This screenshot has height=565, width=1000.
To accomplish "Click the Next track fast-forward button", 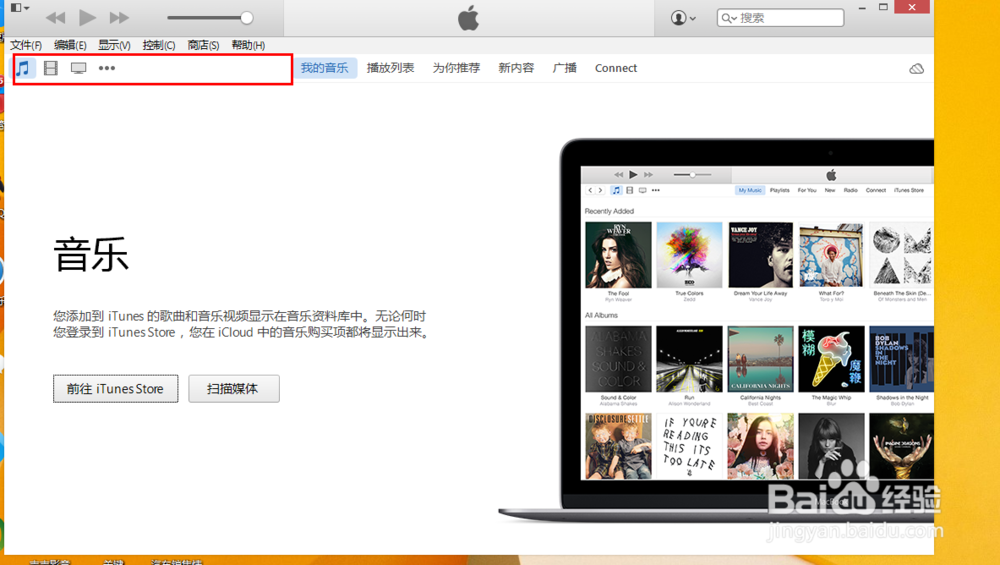I will coord(119,18).
